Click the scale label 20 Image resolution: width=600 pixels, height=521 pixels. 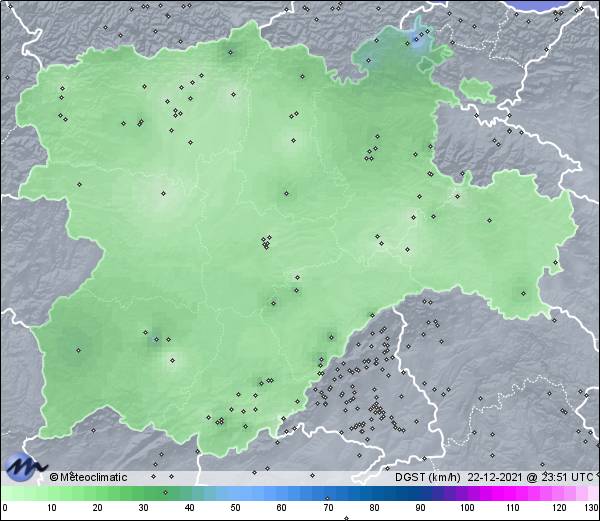pos(98,508)
